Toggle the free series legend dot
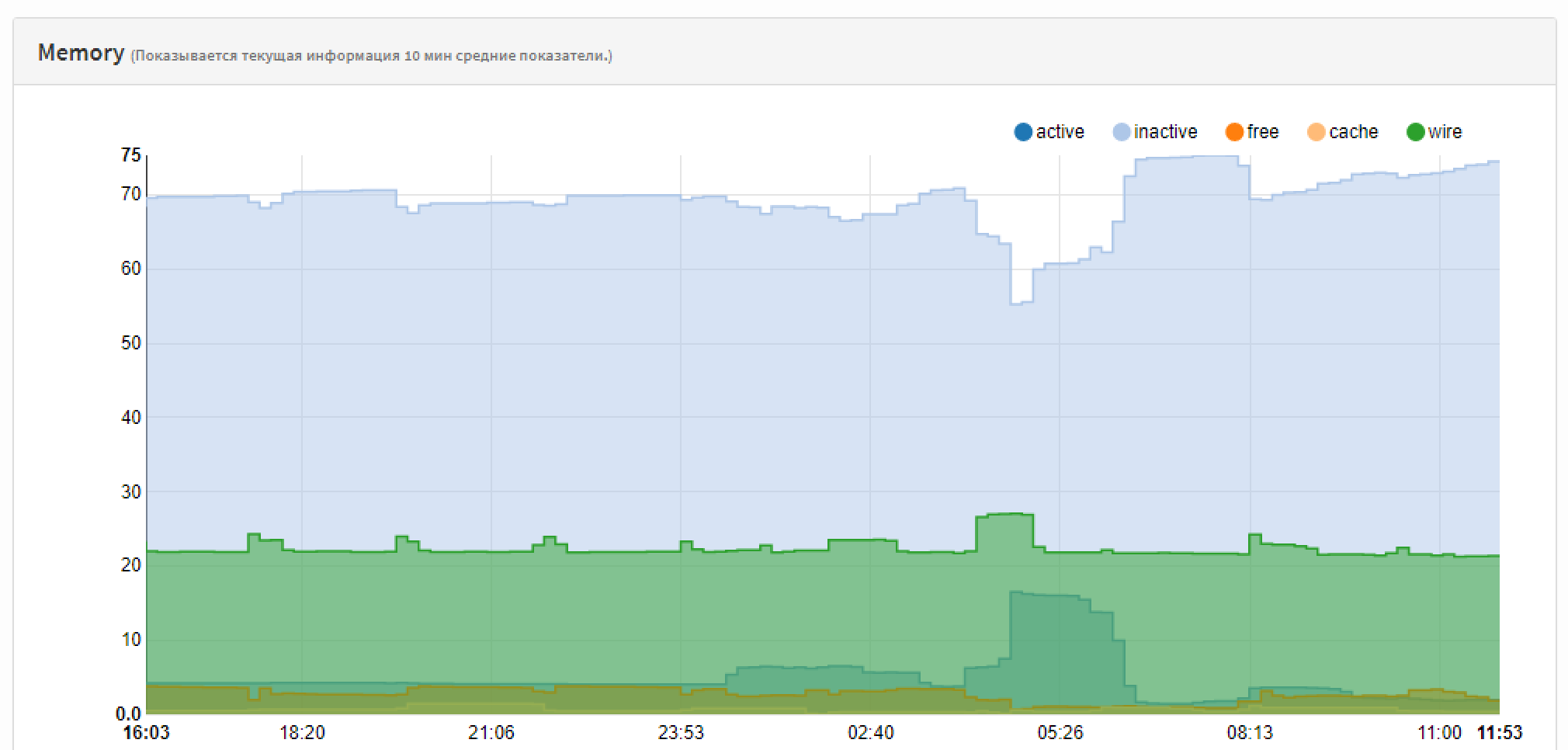 [1234, 132]
